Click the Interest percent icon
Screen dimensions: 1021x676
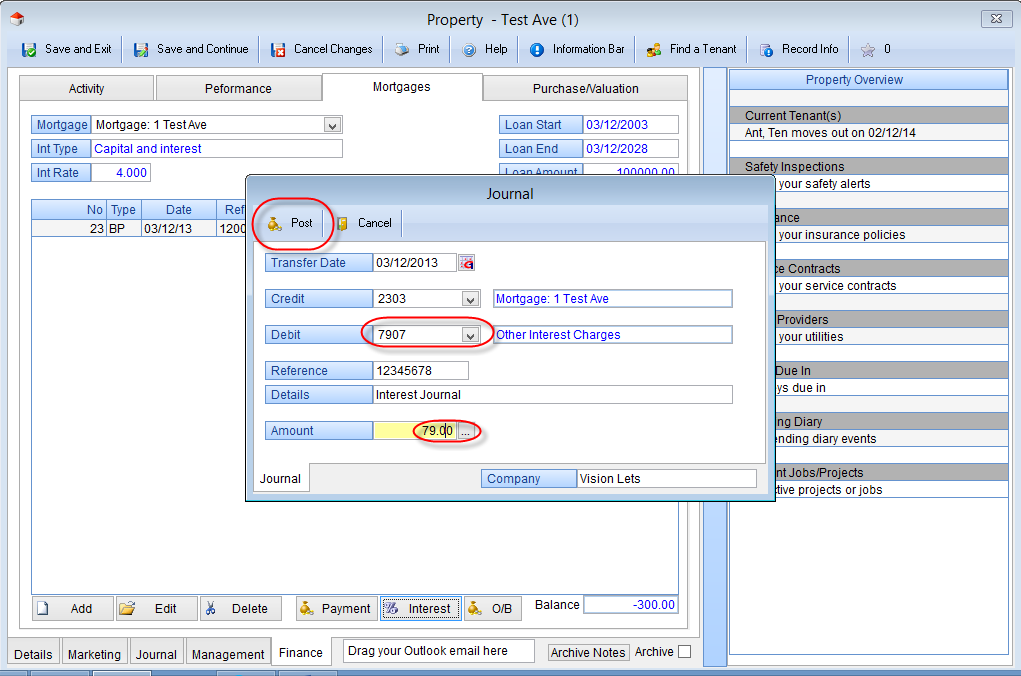[391, 608]
